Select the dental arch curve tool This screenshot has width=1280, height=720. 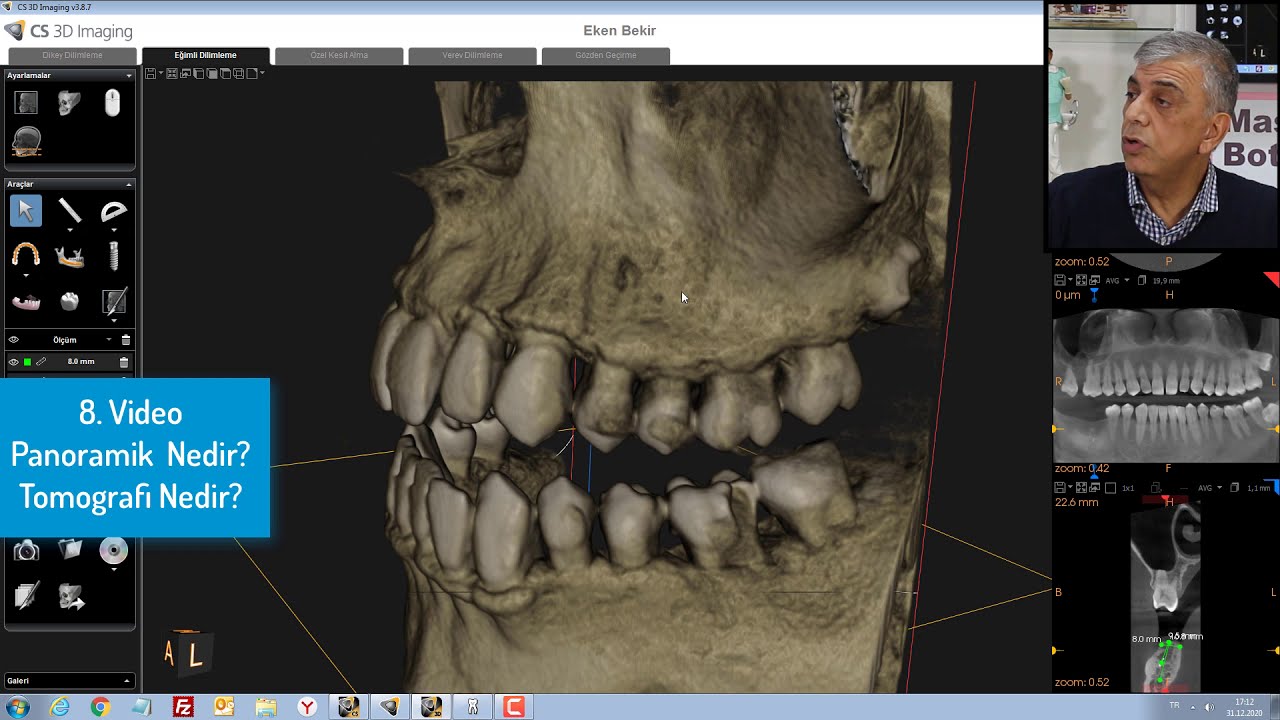[26, 256]
